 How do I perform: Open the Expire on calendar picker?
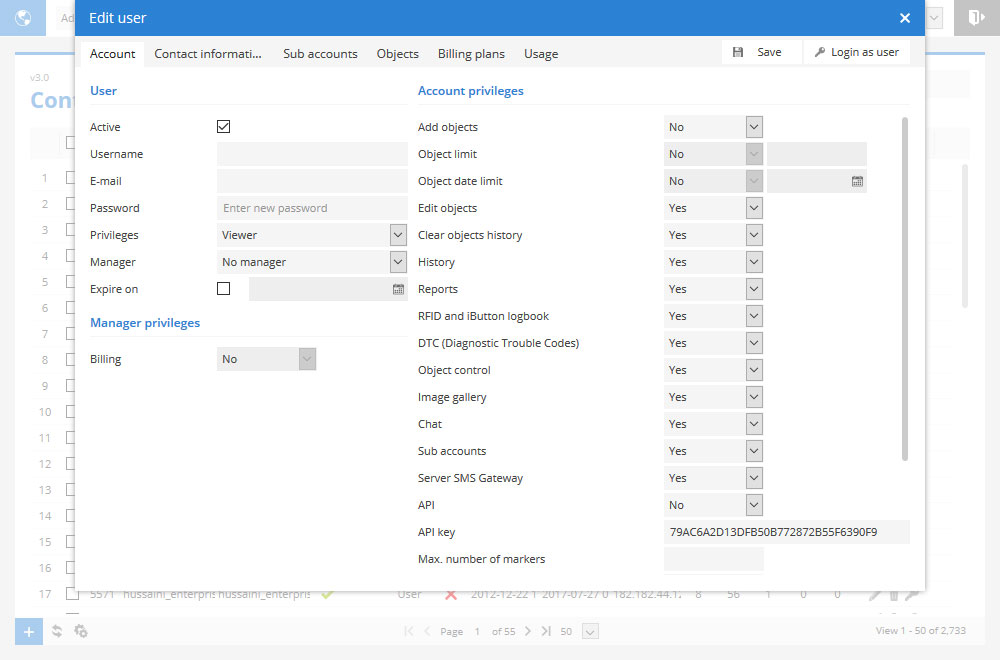(398, 289)
